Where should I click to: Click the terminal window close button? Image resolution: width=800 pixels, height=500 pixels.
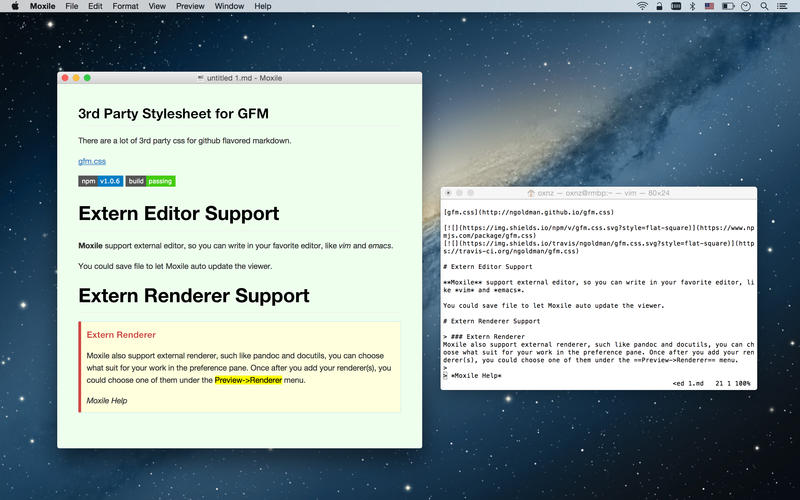click(x=448, y=193)
